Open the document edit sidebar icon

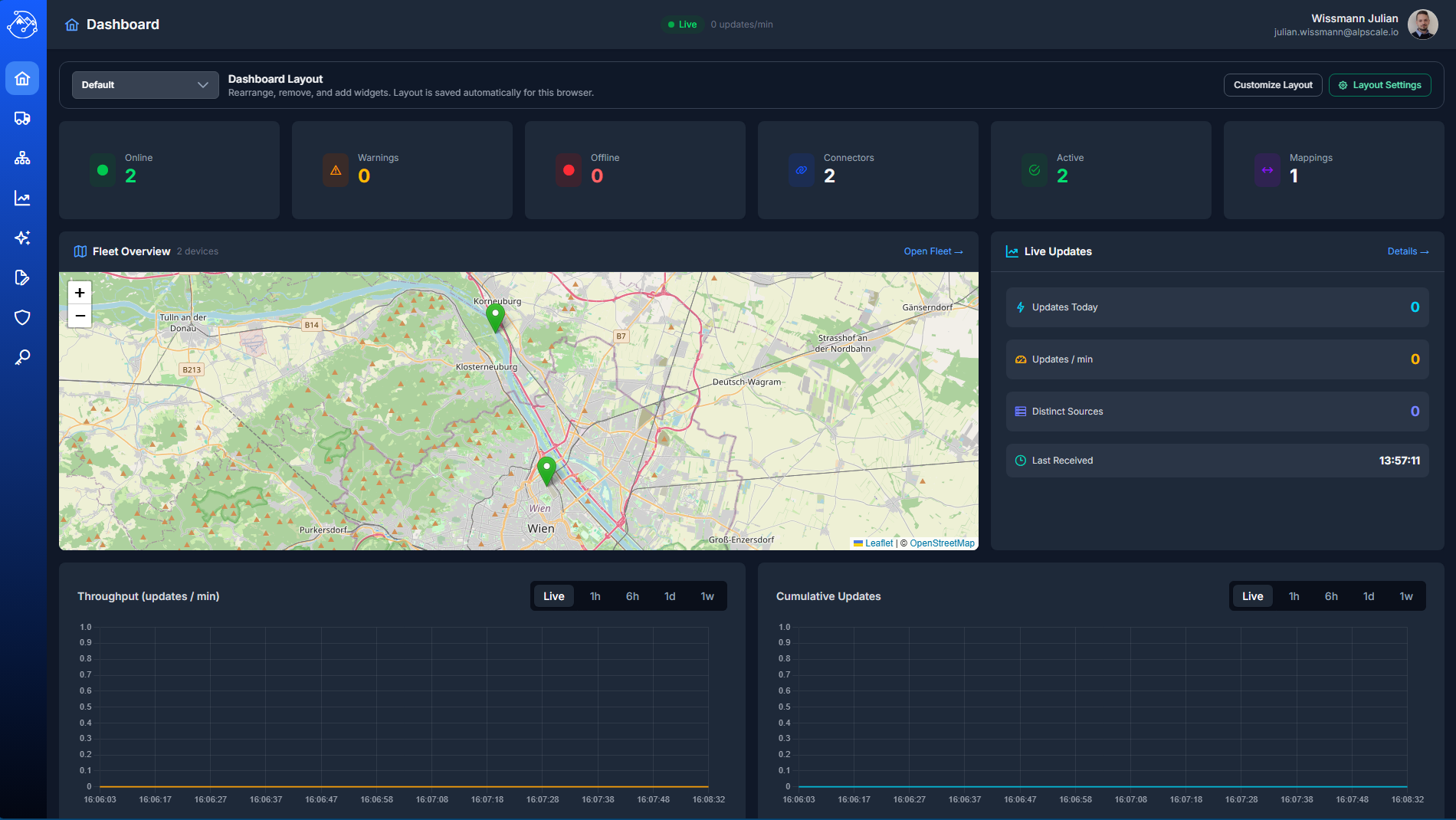point(22,277)
